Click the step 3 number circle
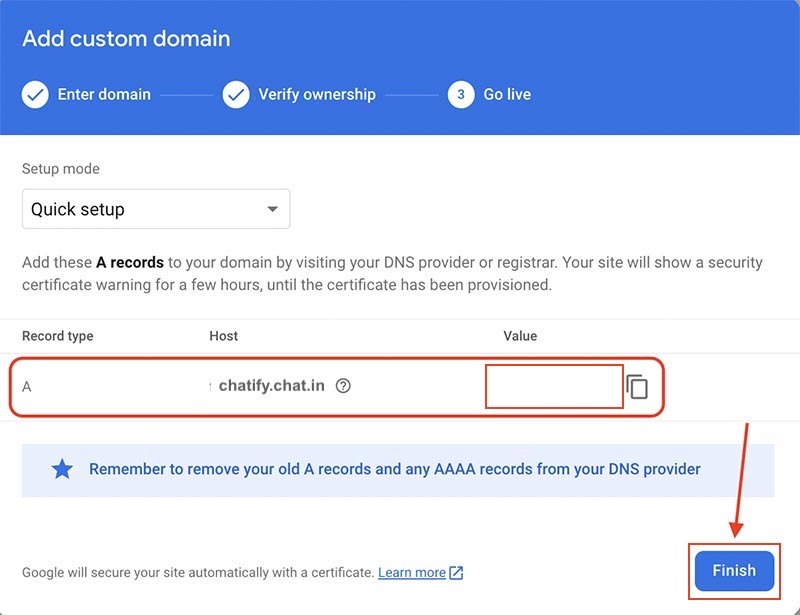 click(461, 95)
